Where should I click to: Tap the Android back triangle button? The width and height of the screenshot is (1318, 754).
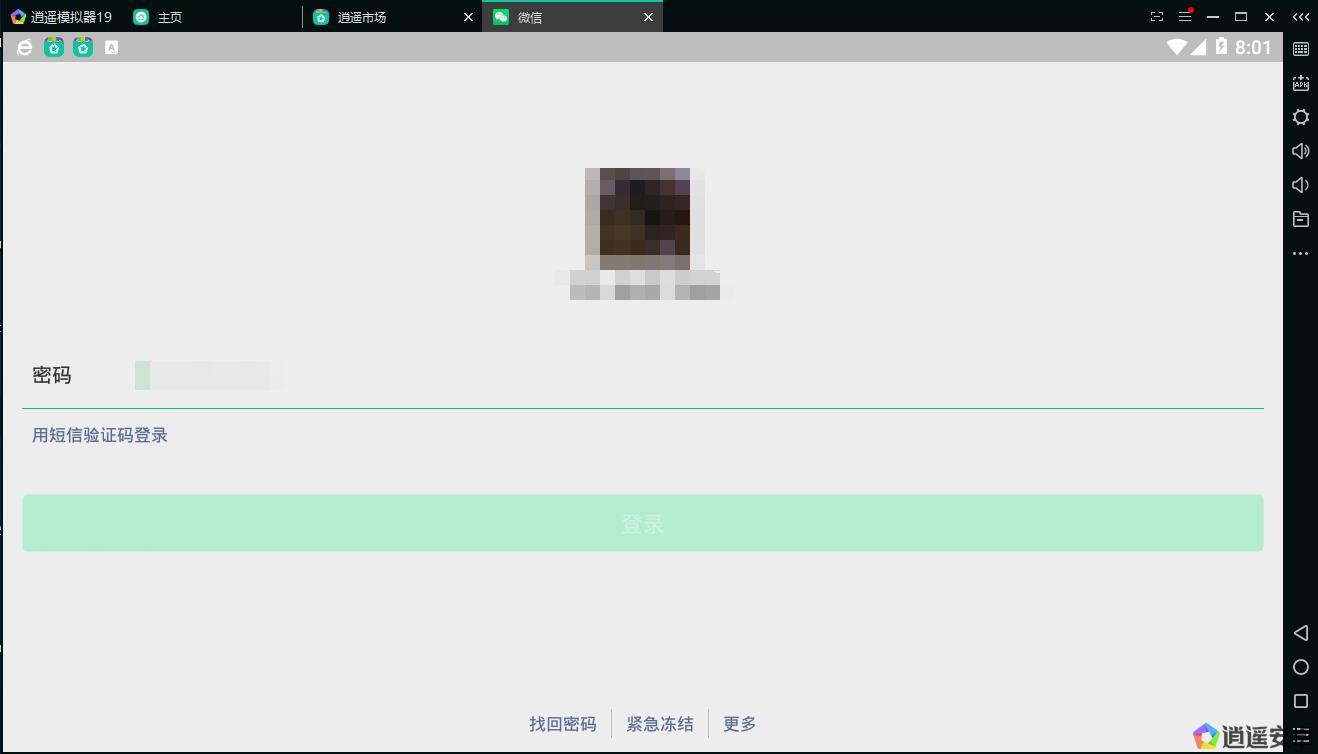pyautogui.click(x=1300, y=633)
